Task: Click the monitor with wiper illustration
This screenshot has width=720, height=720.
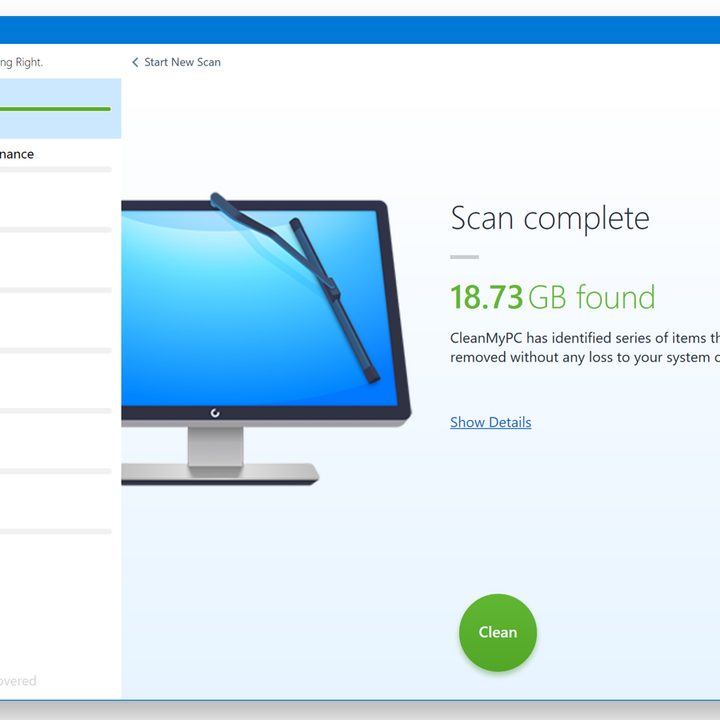Action: (x=266, y=338)
